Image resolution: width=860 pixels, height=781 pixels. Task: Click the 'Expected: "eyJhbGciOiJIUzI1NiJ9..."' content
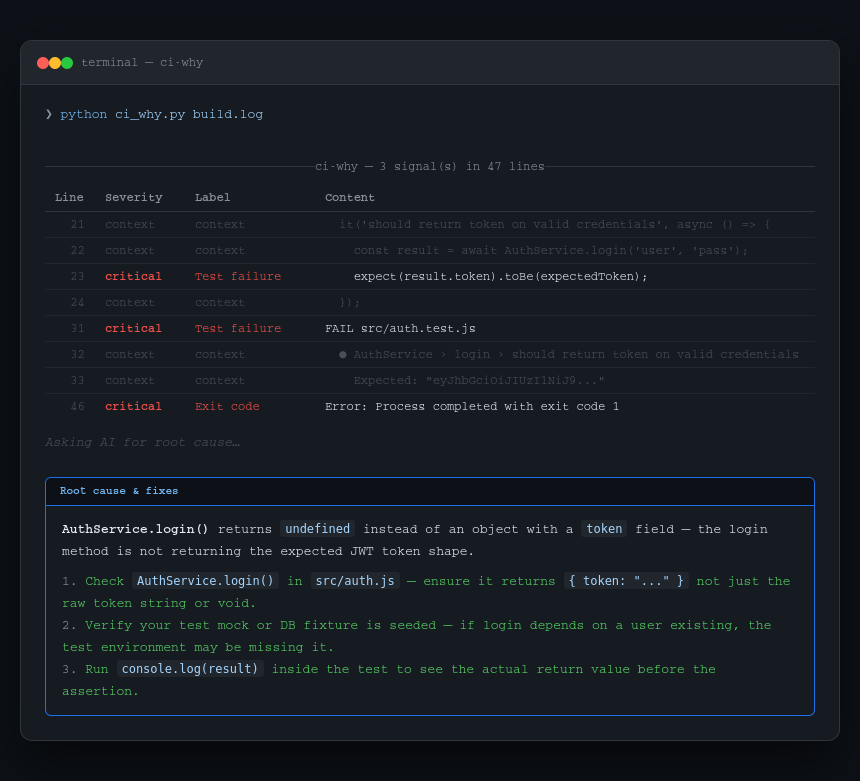click(479, 381)
